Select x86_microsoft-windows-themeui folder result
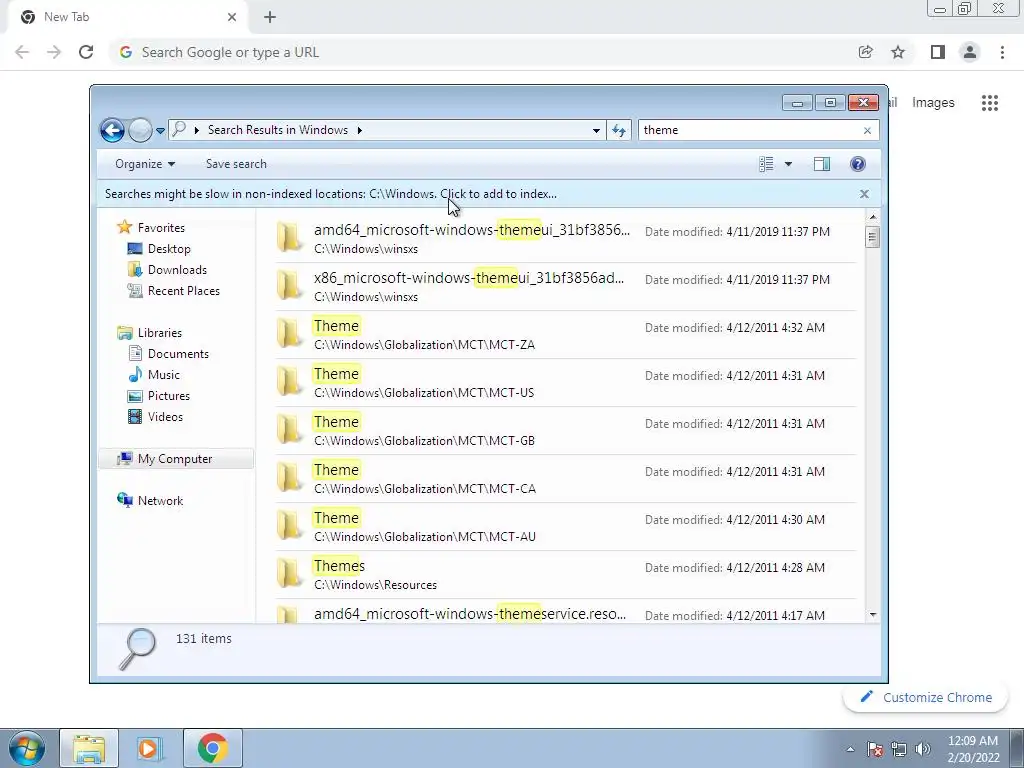This screenshot has width=1024, height=768. pos(566,286)
